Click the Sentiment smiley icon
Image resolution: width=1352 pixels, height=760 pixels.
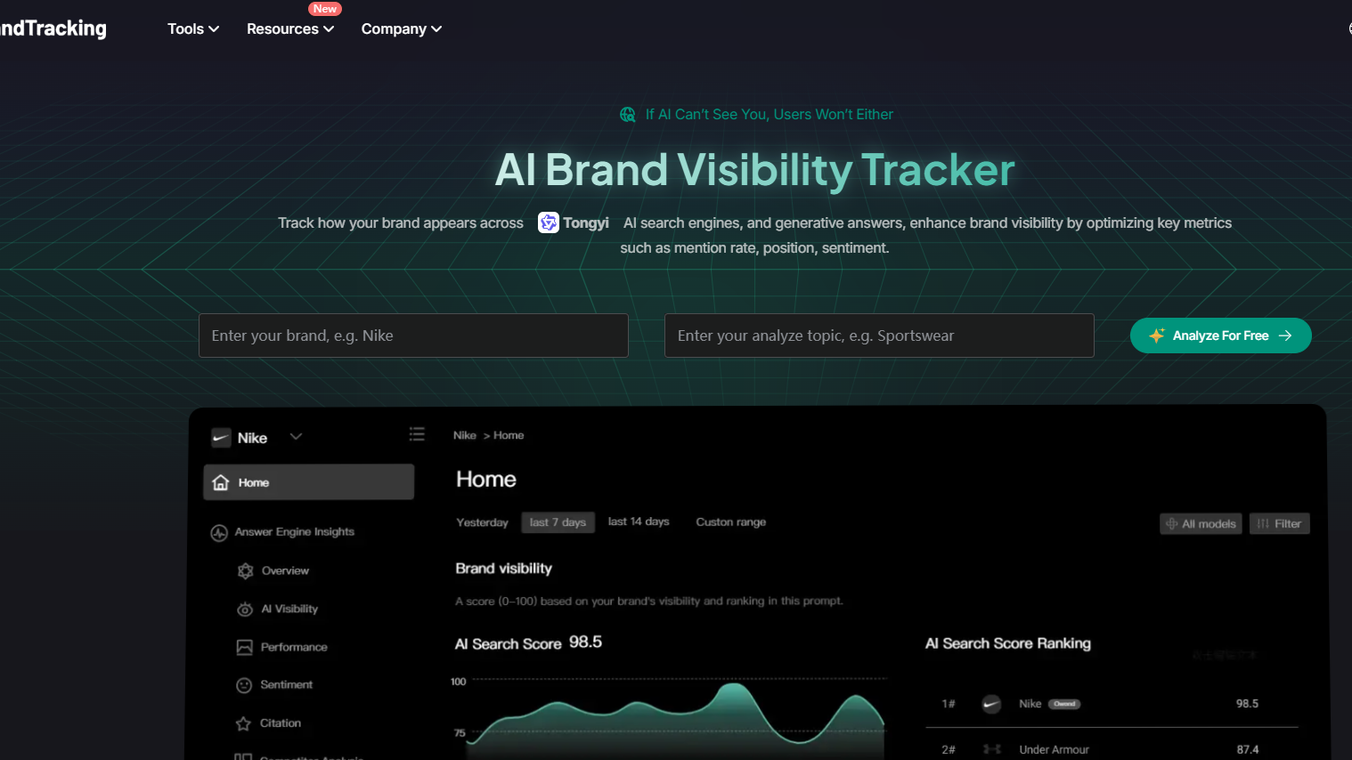pos(245,684)
